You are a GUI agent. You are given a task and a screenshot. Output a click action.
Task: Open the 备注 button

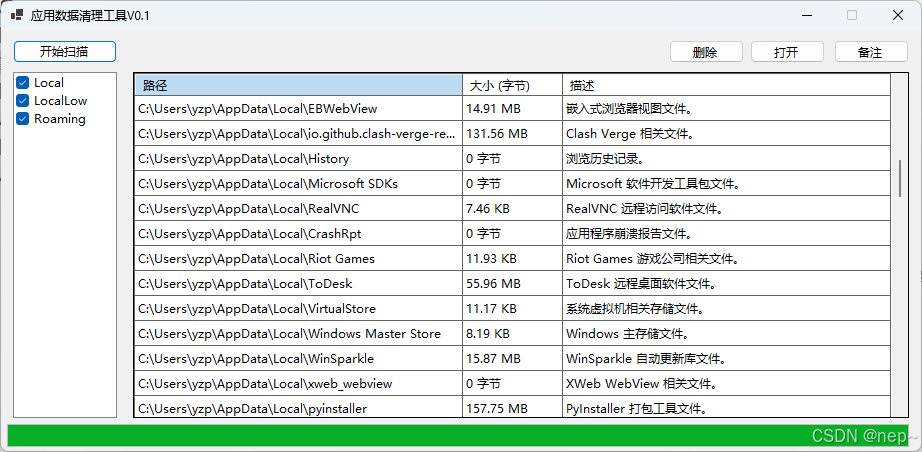871,52
